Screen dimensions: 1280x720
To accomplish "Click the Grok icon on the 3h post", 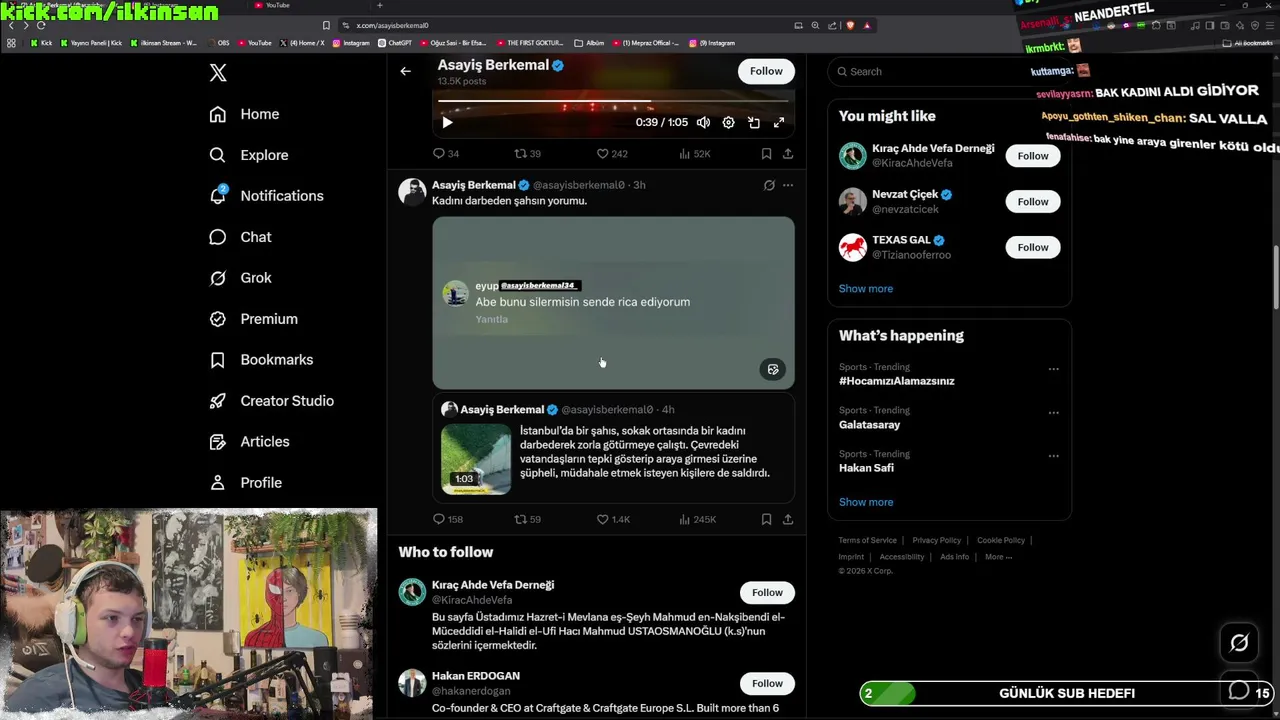I will coord(769,185).
